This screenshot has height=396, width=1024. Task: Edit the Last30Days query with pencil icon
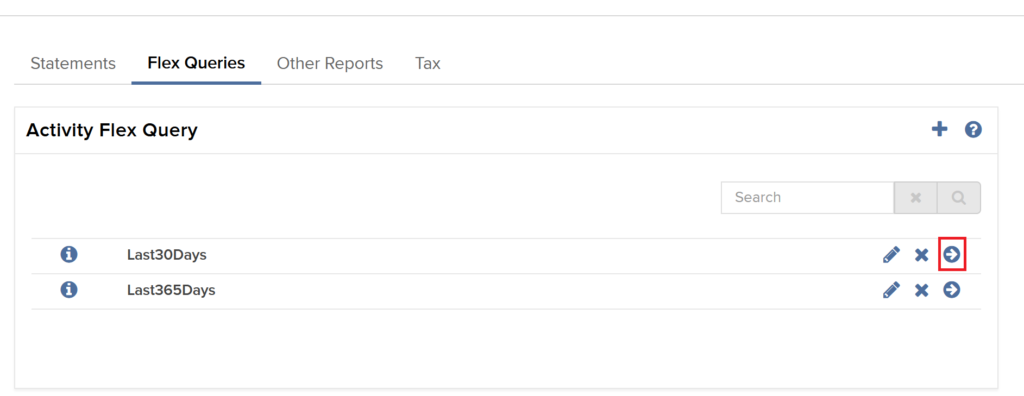891,255
